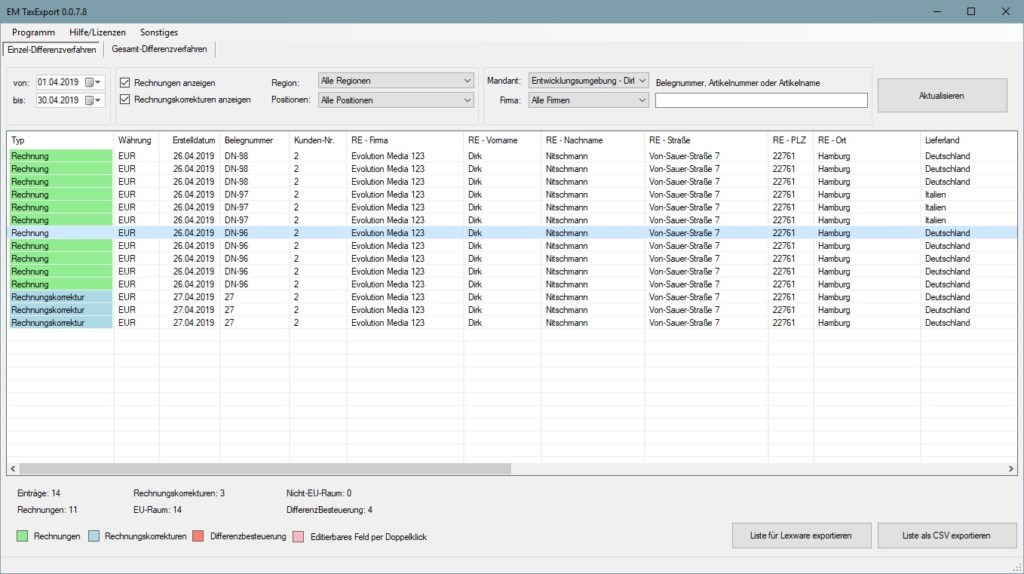
Task: Click the red Differenzbesteuerung legend swatch
Action: click(x=199, y=536)
